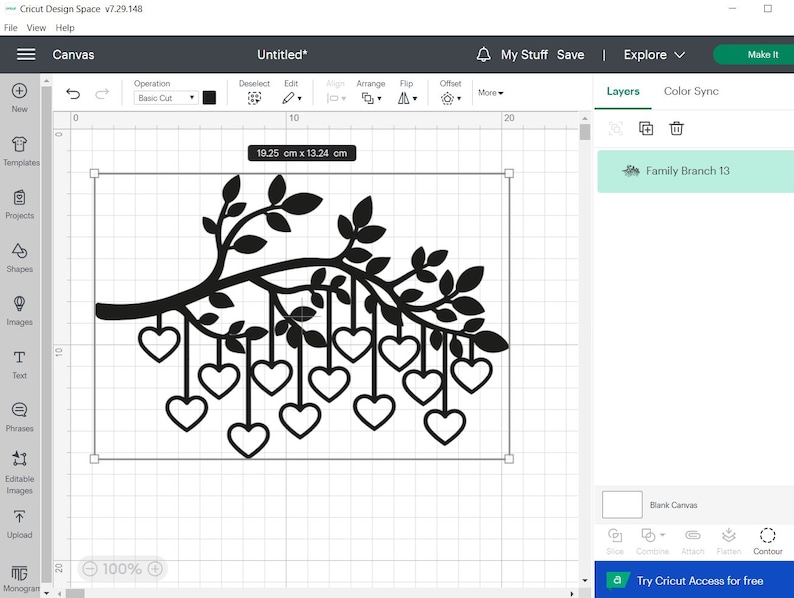Open the Explore machine dropdown
The width and height of the screenshot is (794, 598).
[654, 55]
